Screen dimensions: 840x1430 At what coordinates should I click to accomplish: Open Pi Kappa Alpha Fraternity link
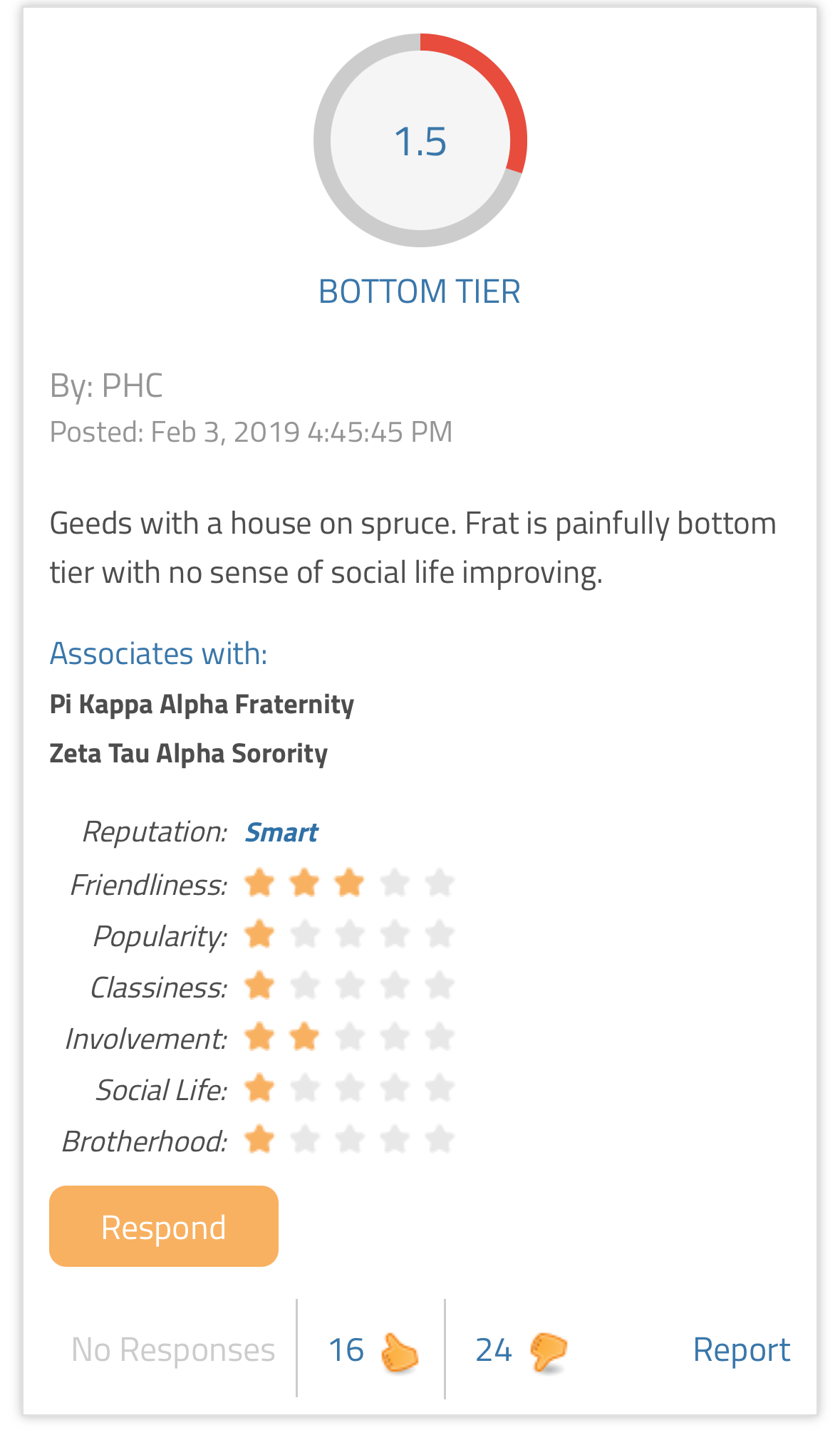click(x=202, y=704)
